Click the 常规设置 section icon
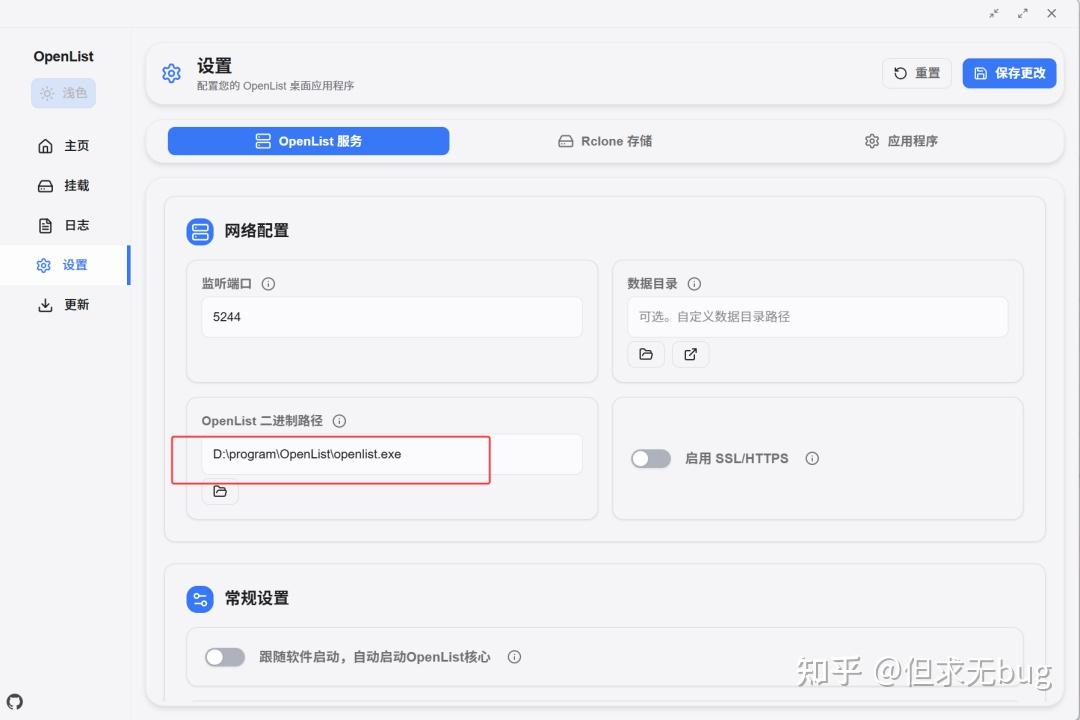Image resolution: width=1080 pixels, height=720 pixels. click(200, 599)
